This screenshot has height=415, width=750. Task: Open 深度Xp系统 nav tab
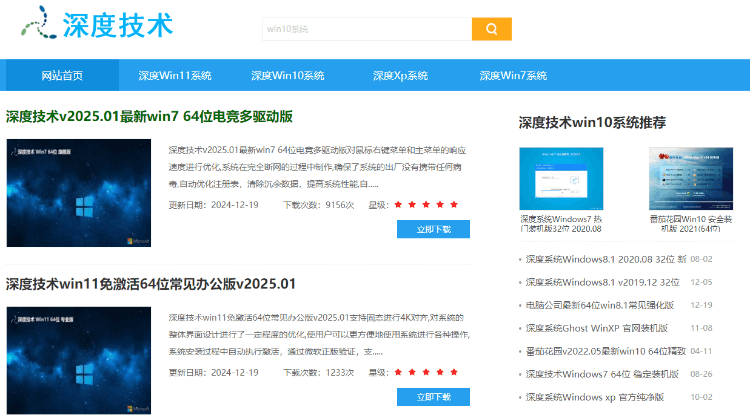coord(400,76)
